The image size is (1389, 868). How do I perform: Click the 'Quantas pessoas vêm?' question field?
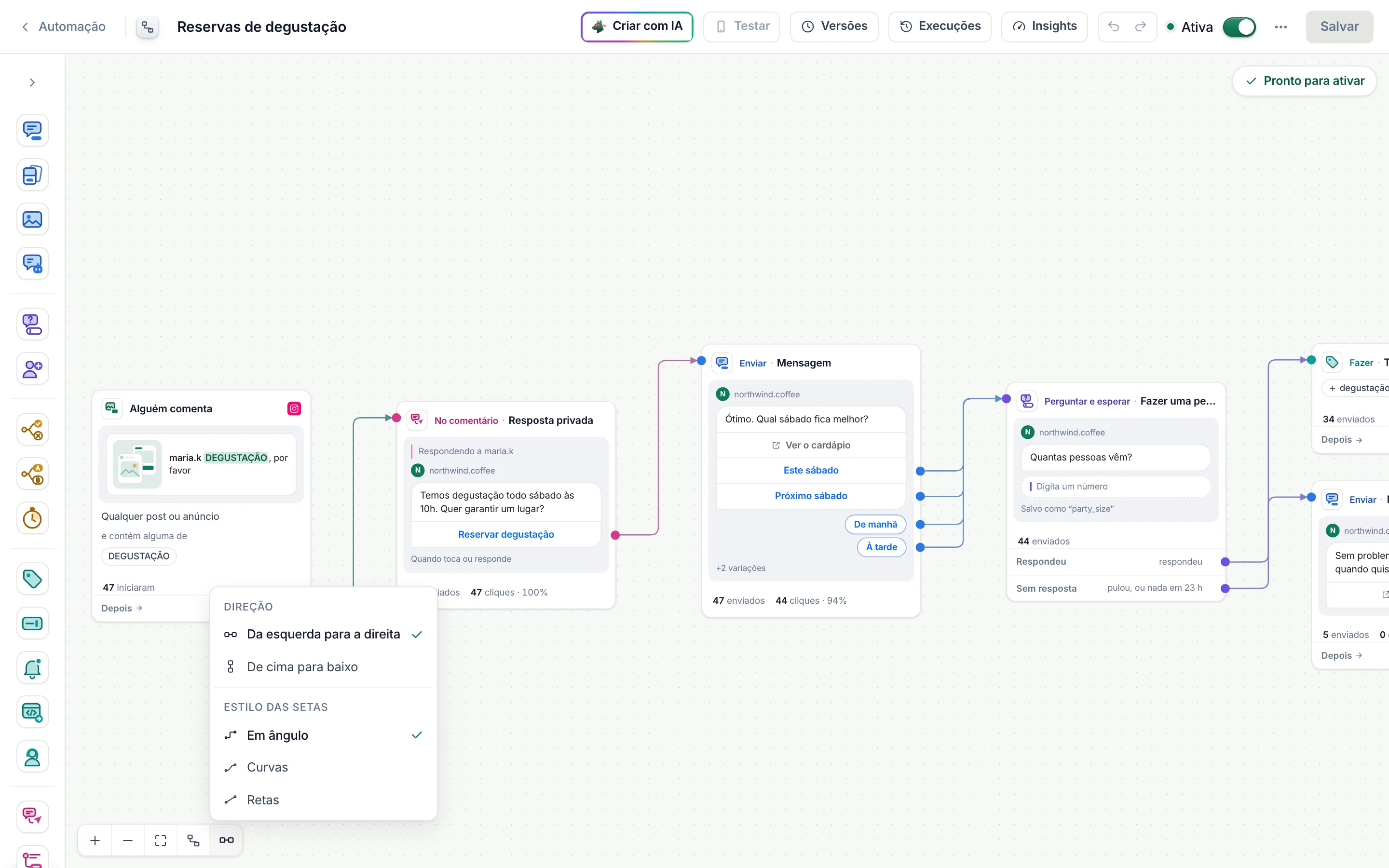(1116, 458)
